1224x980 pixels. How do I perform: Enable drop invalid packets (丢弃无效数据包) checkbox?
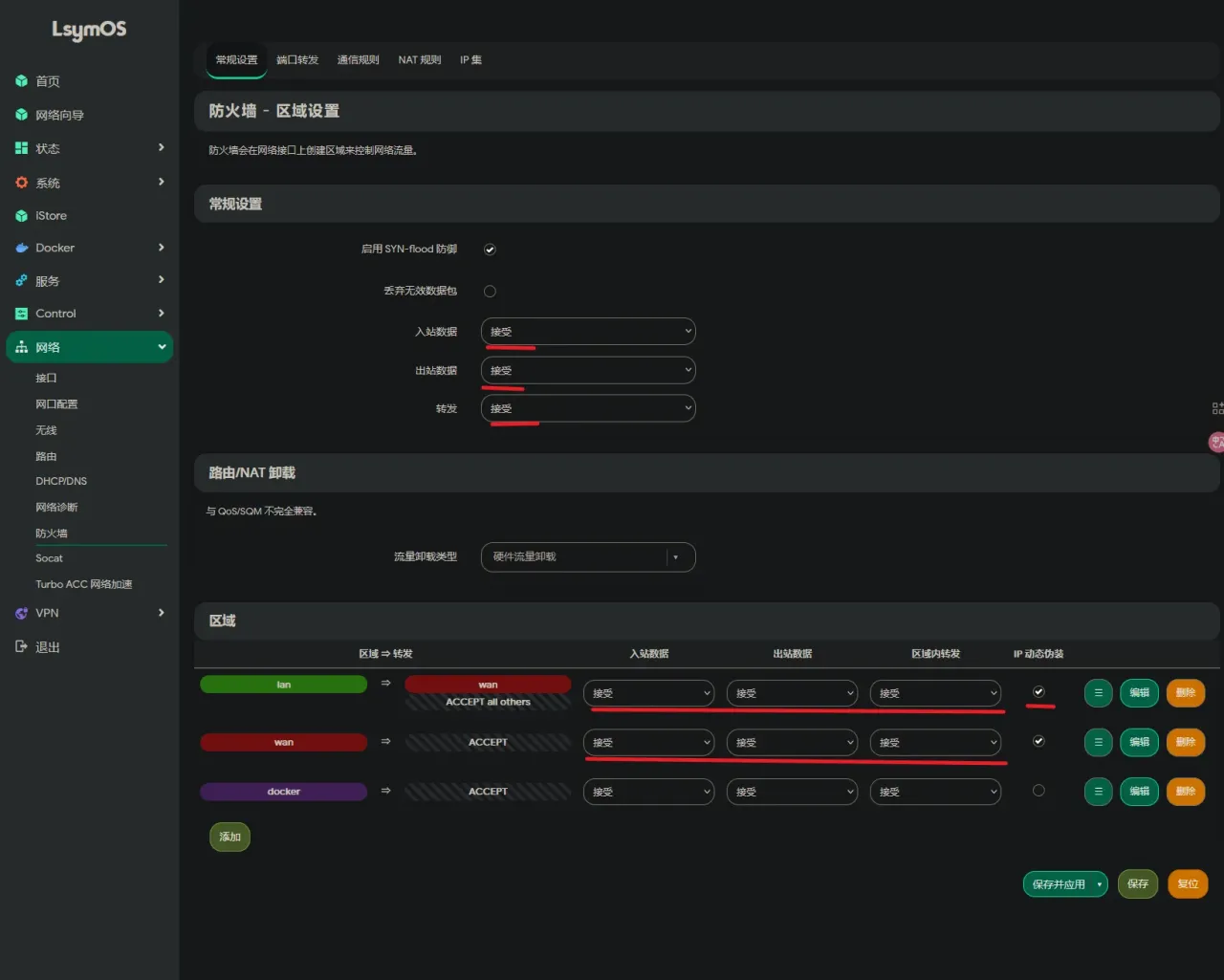tap(490, 292)
